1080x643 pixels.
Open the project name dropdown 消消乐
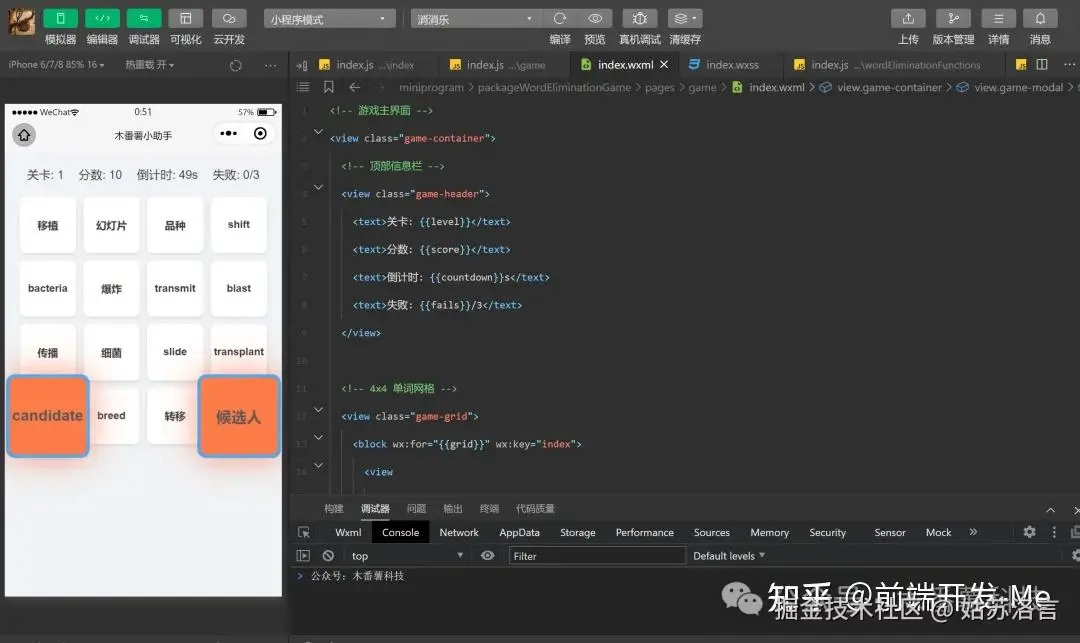coord(476,19)
